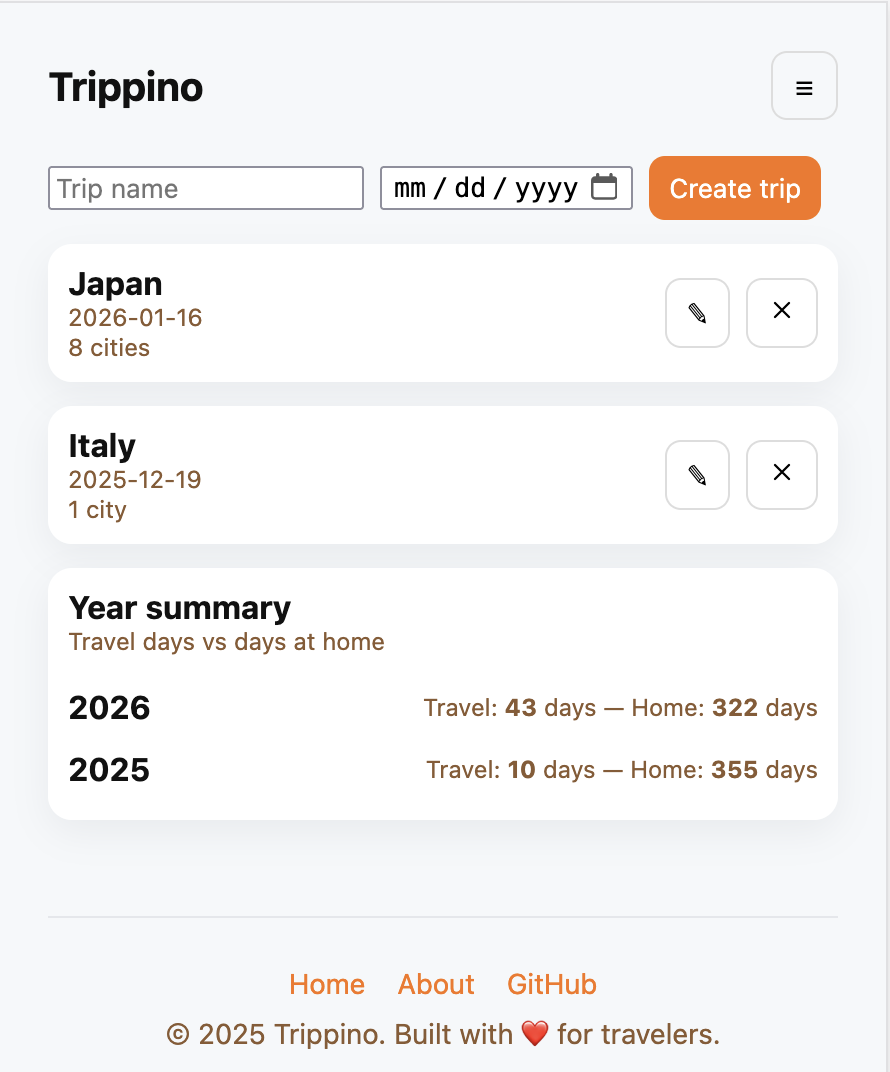Select the year segment of the date field

546,188
